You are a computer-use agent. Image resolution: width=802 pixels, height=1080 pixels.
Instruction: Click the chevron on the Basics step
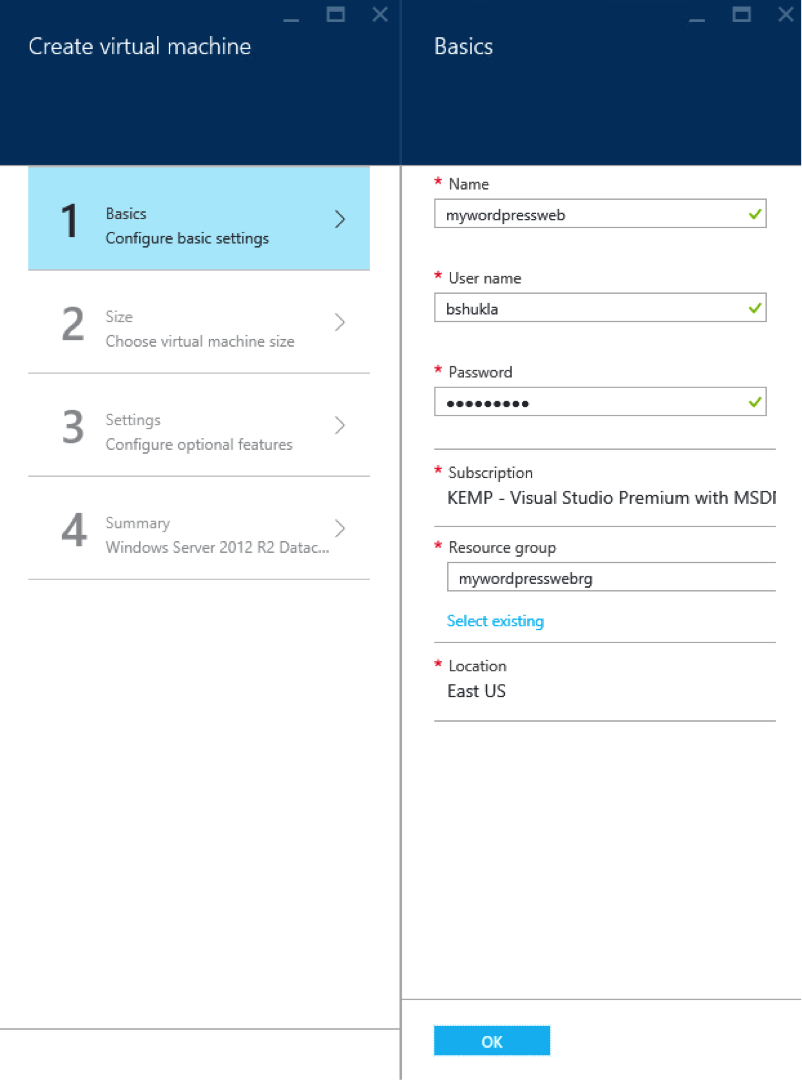(x=340, y=219)
